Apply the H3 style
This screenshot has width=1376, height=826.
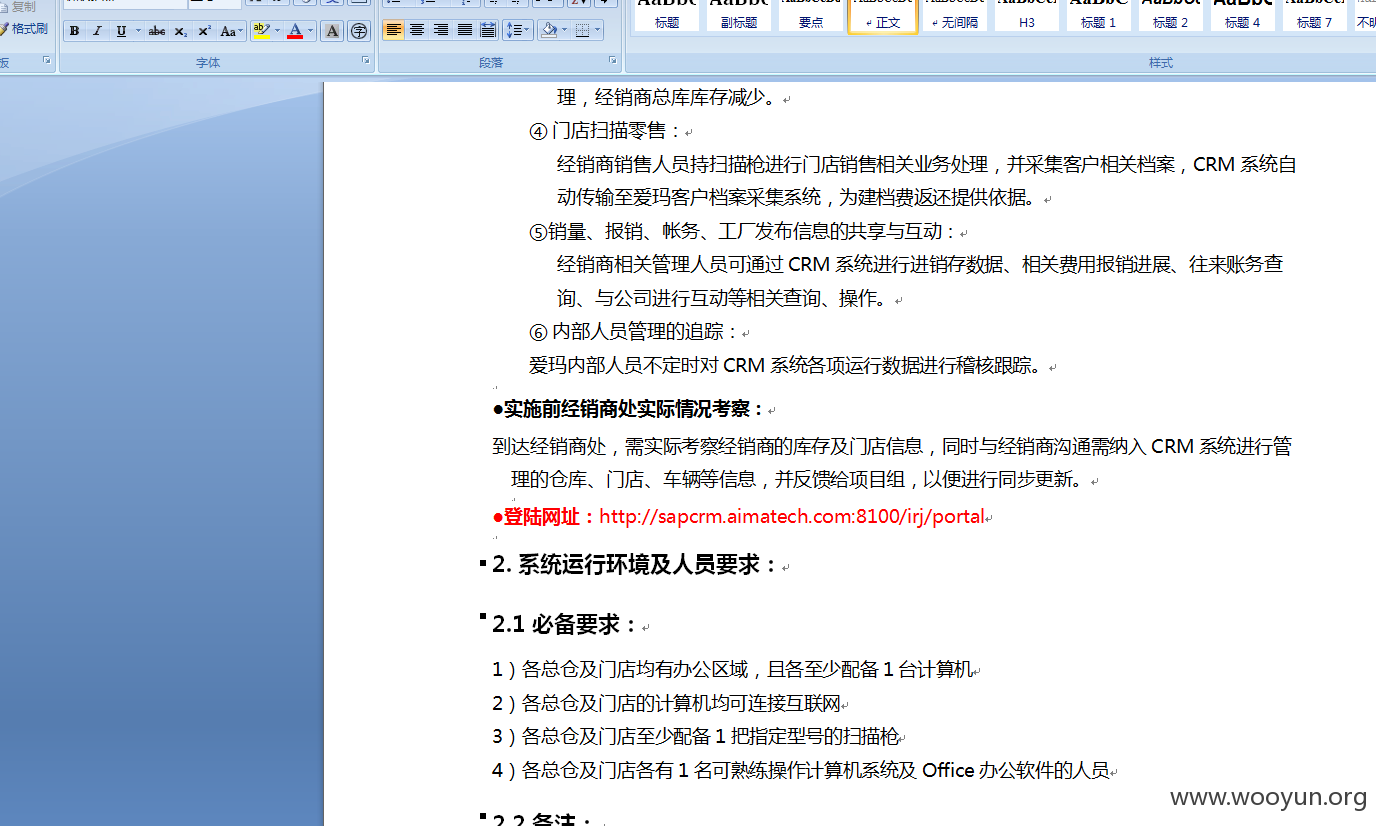click(1027, 15)
